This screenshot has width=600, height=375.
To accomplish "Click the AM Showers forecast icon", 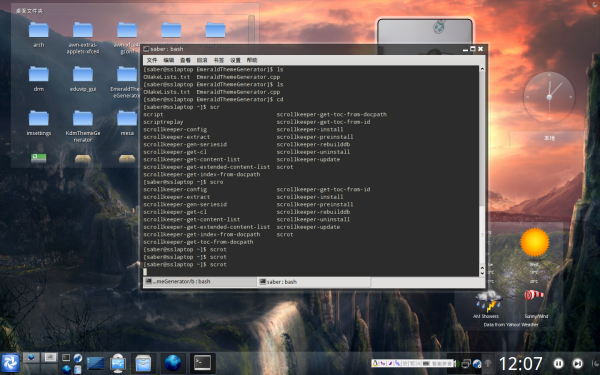I will (x=488, y=301).
